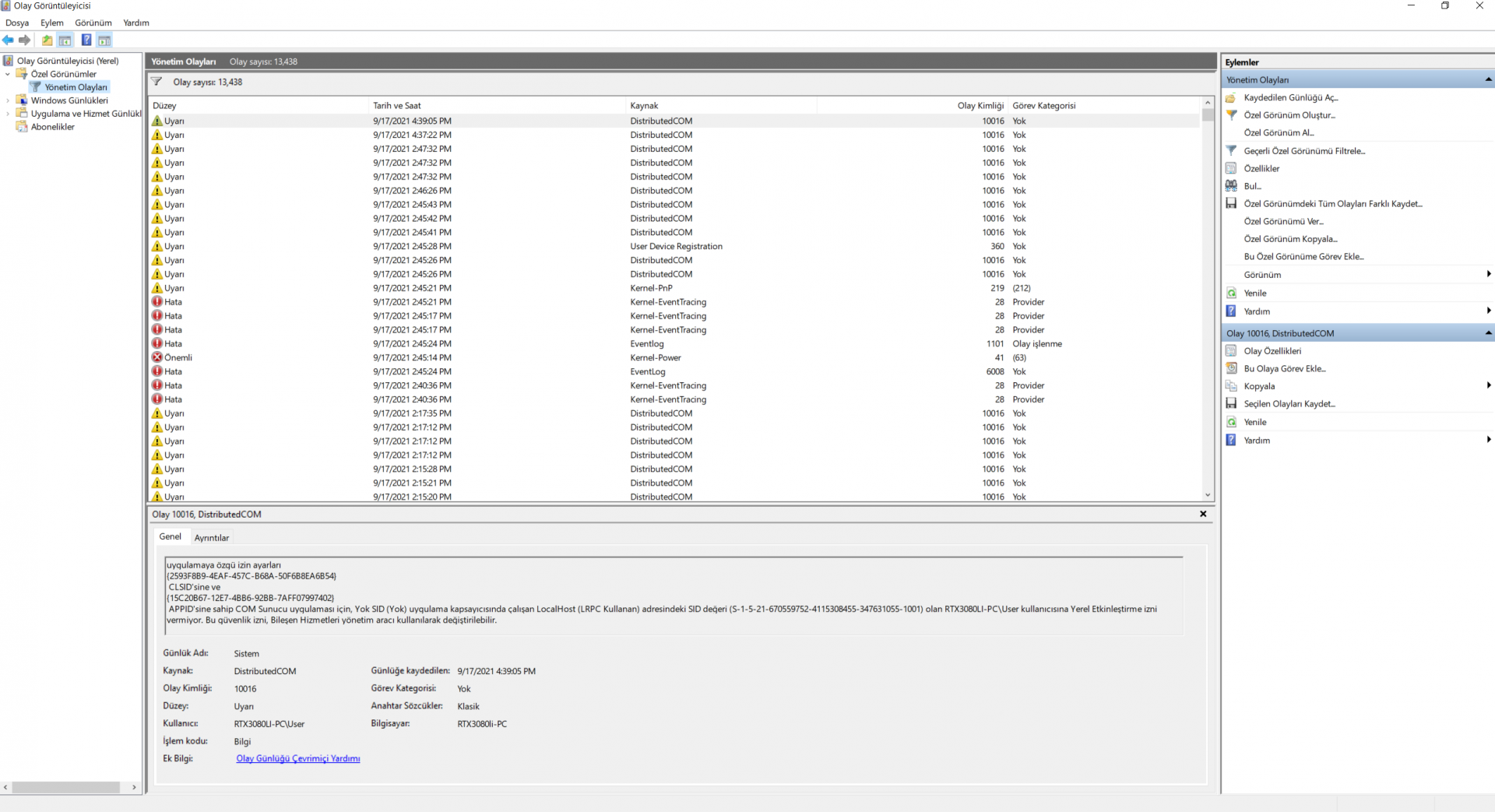Sort by the Görev Kategorisi column header
Viewport: 1495px width, 812px height.
pyautogui.click(x=1104, y=106)
